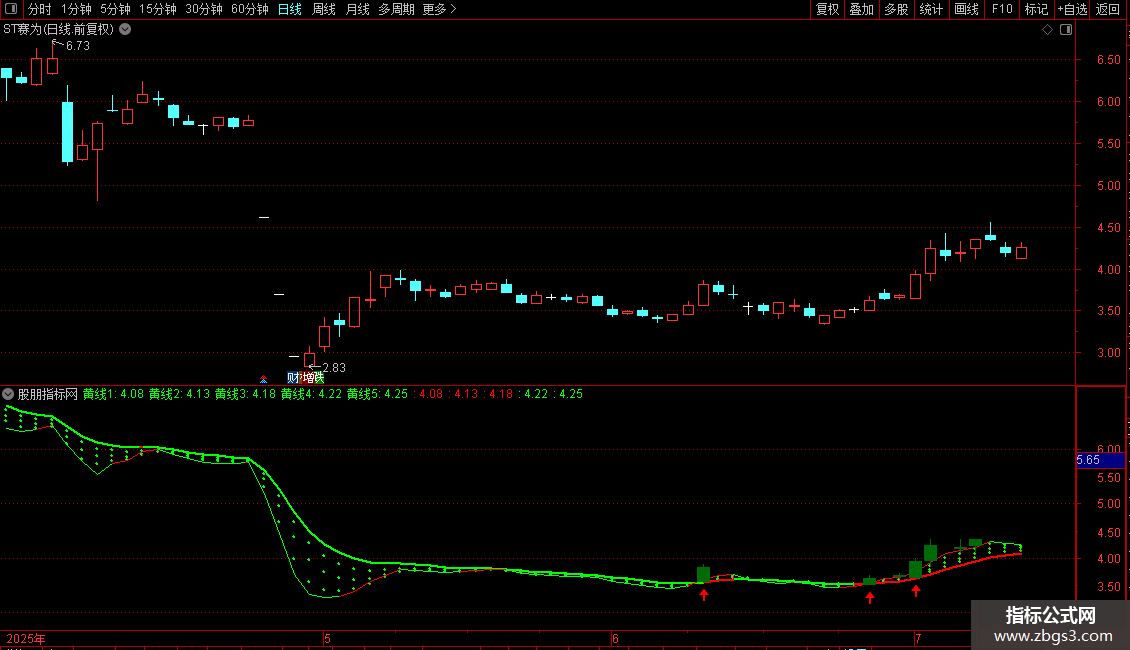This screenshot has width=1130, height=650.
Task: Click the 2.83 low price label
Action: tap(333, 368)
